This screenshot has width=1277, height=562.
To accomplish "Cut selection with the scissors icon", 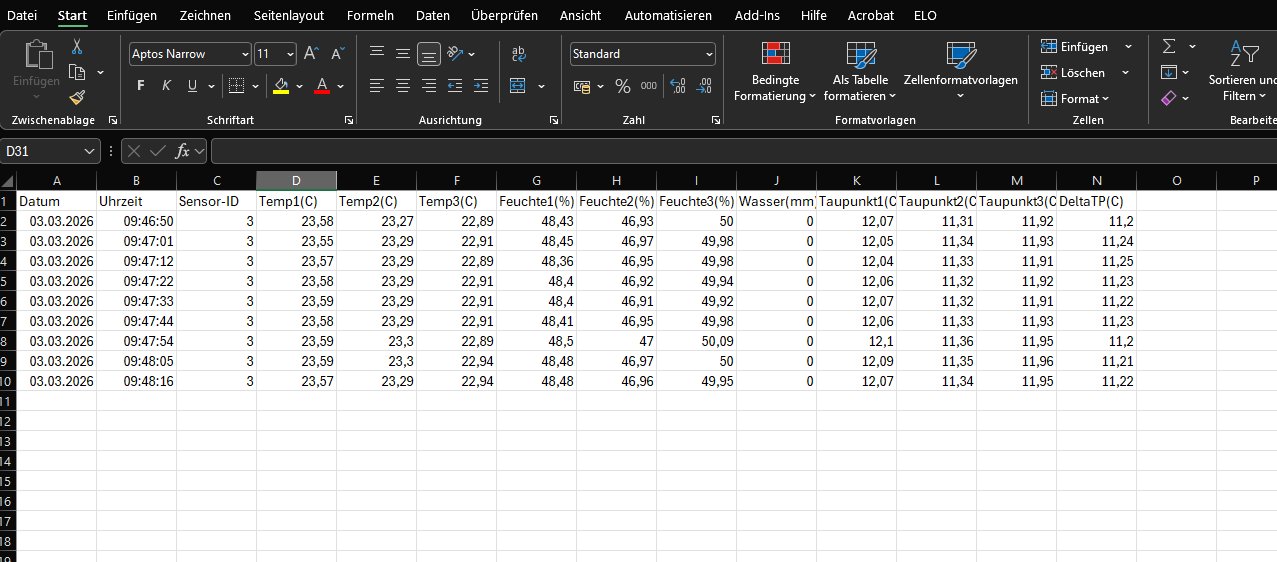I will [77, 47].
